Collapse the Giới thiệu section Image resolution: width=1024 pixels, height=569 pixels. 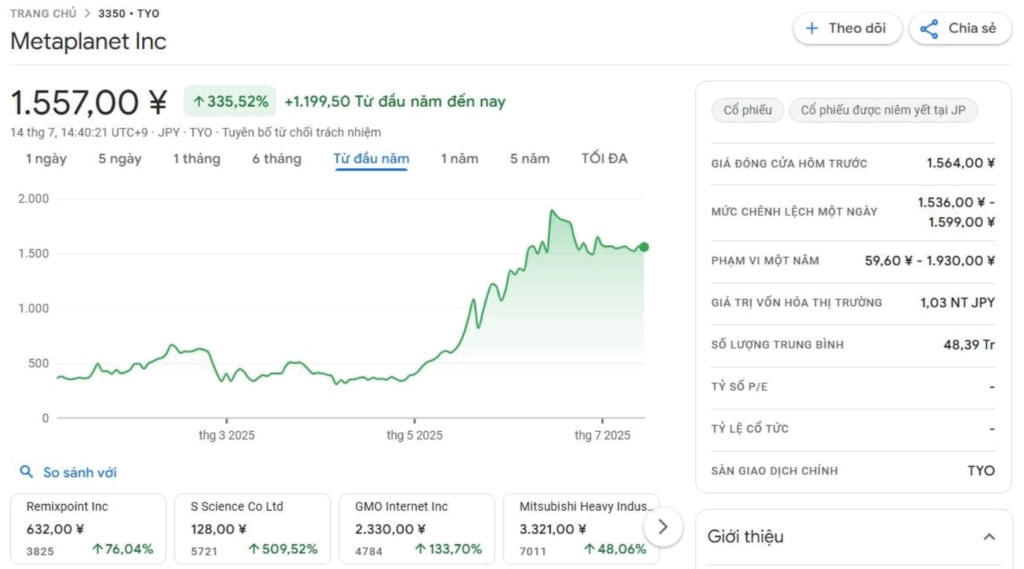[x=989, y=537]
